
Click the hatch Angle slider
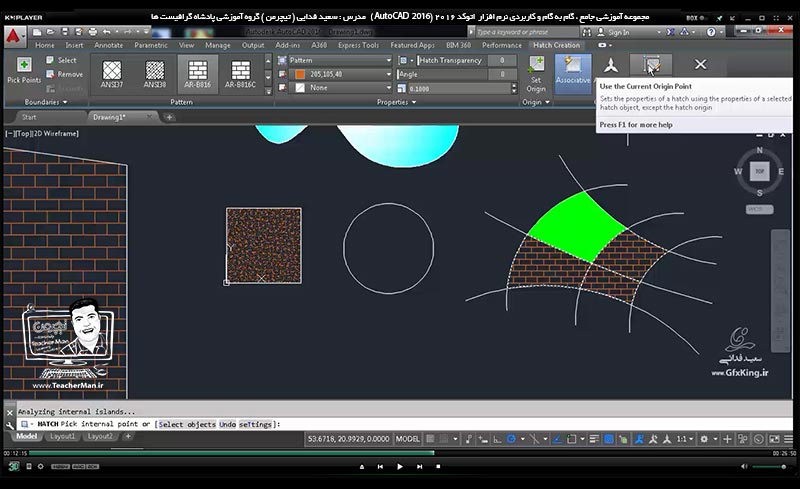442,75
